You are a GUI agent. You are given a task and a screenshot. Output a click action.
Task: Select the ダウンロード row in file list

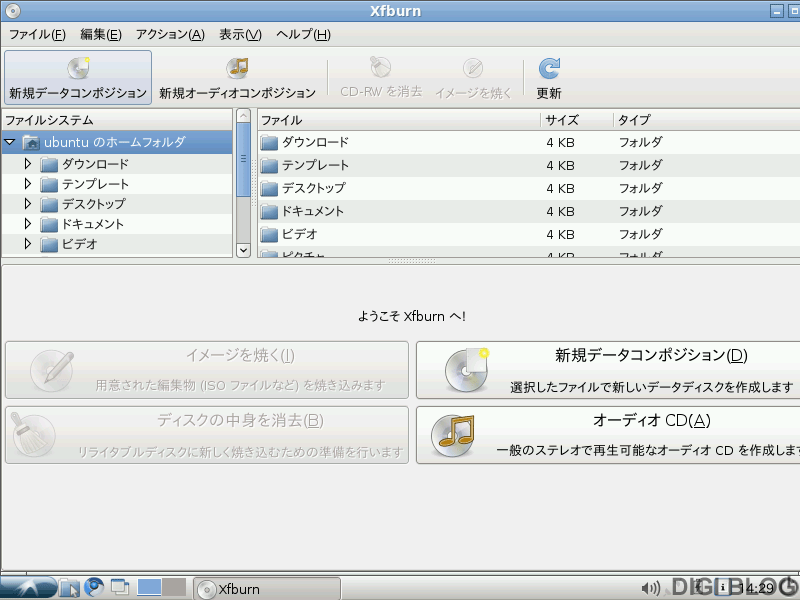click(x=529, y=142)
